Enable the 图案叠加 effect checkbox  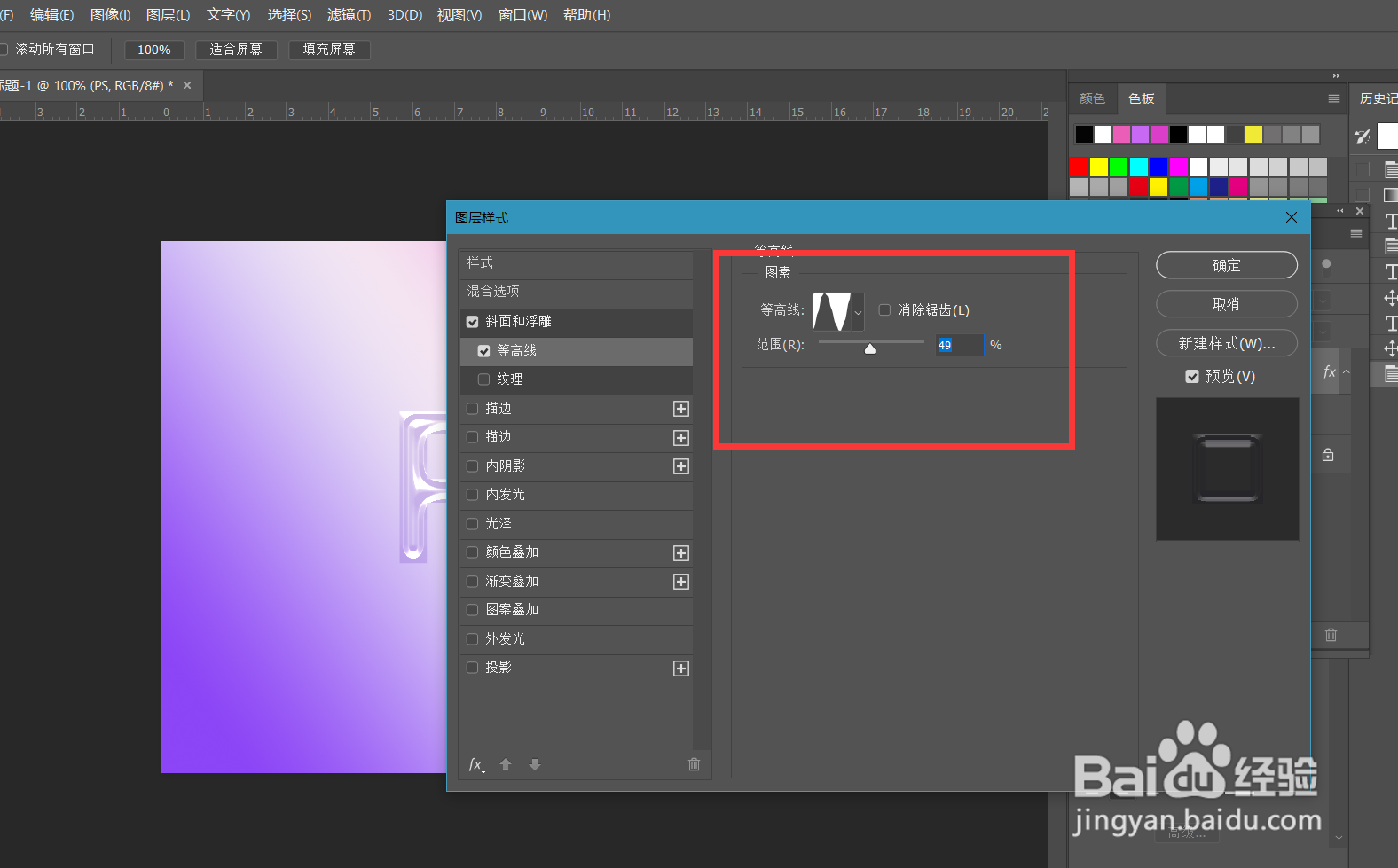[472, 610]
